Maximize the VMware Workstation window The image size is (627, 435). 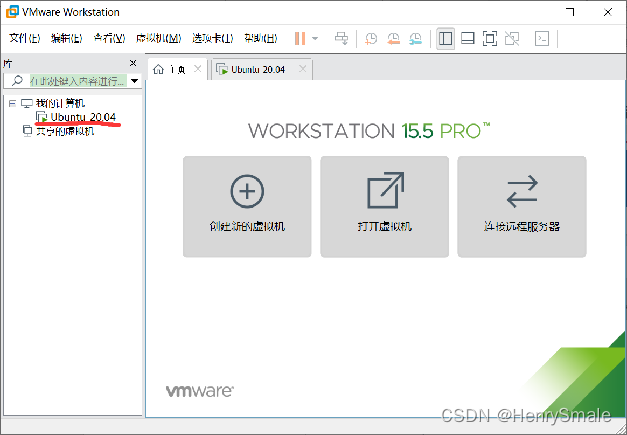pos(571,12)
